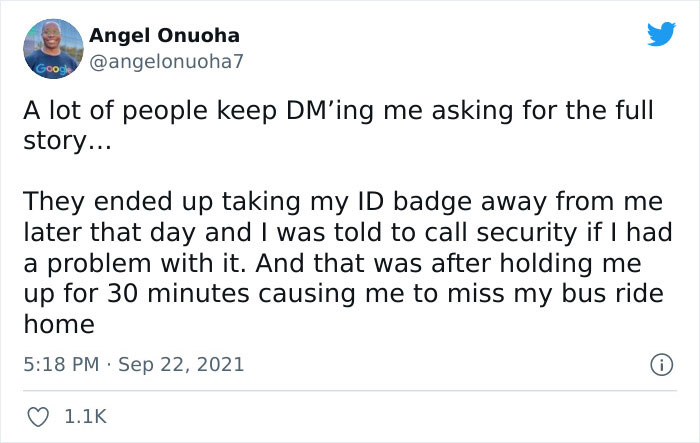Click the Twitter bird logo
Screen dimensions: 700x443
coord(661,36)
